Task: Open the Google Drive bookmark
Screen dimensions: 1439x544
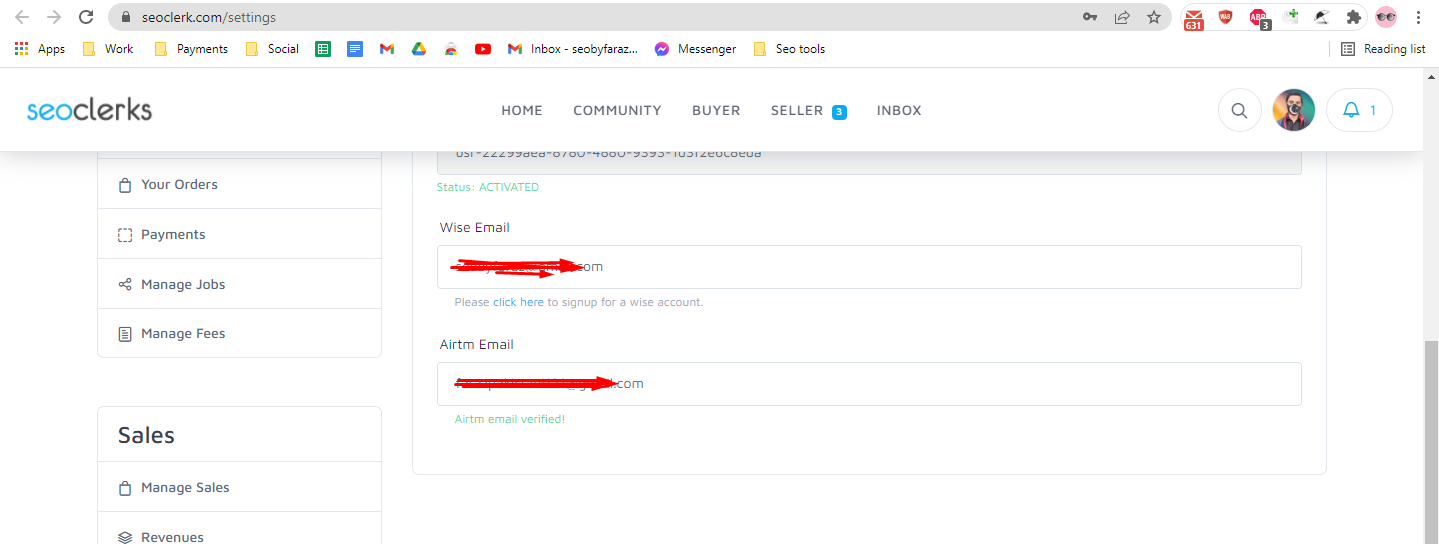Action: coord(419,49)
